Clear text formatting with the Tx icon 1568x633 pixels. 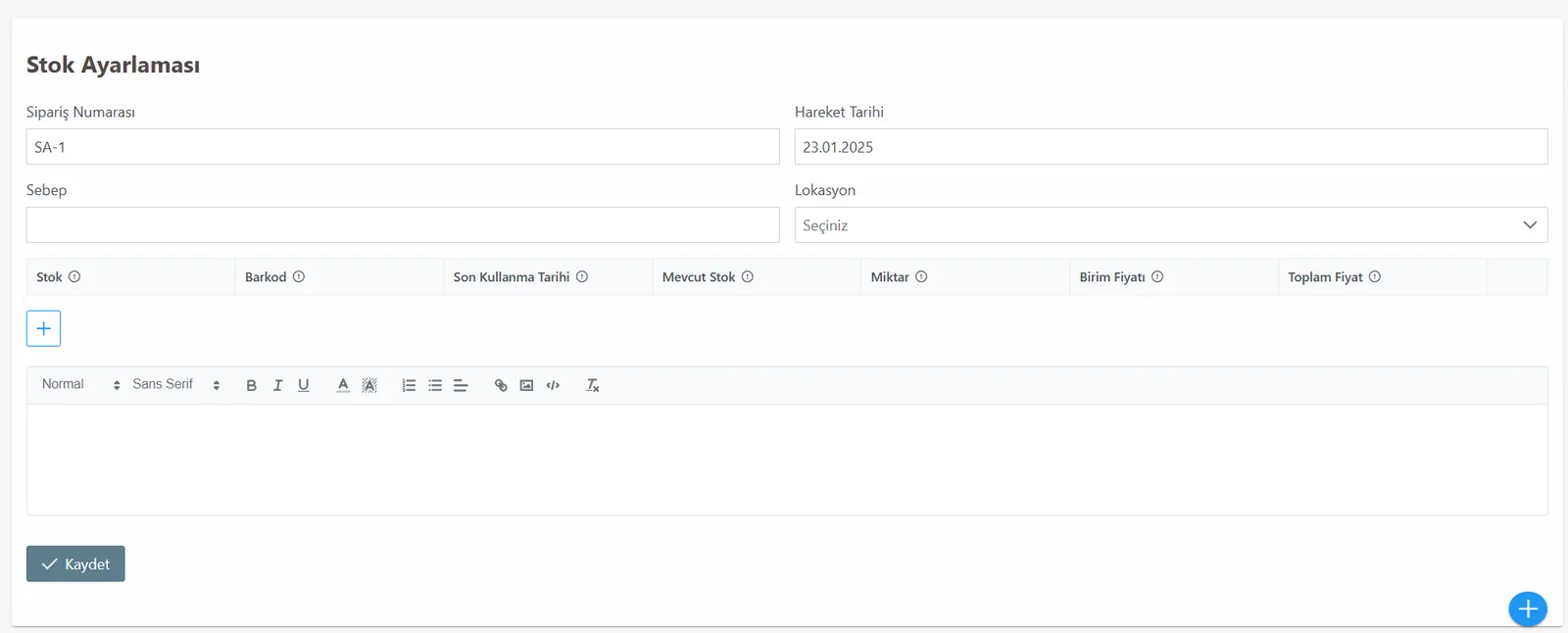pyautogui.click(x=592, y=385)
